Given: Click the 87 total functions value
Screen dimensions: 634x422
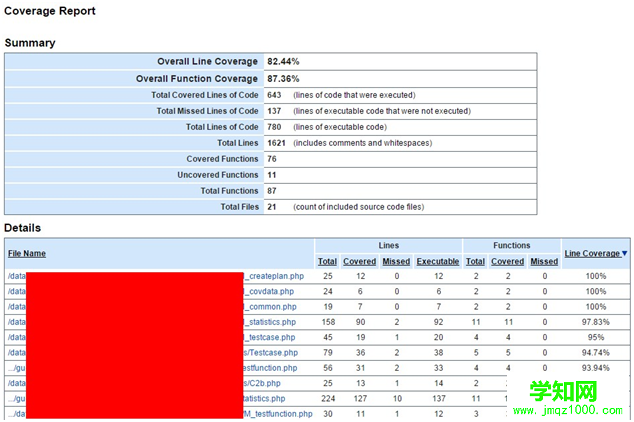Looking at the screenshot, I should point(272,191).
